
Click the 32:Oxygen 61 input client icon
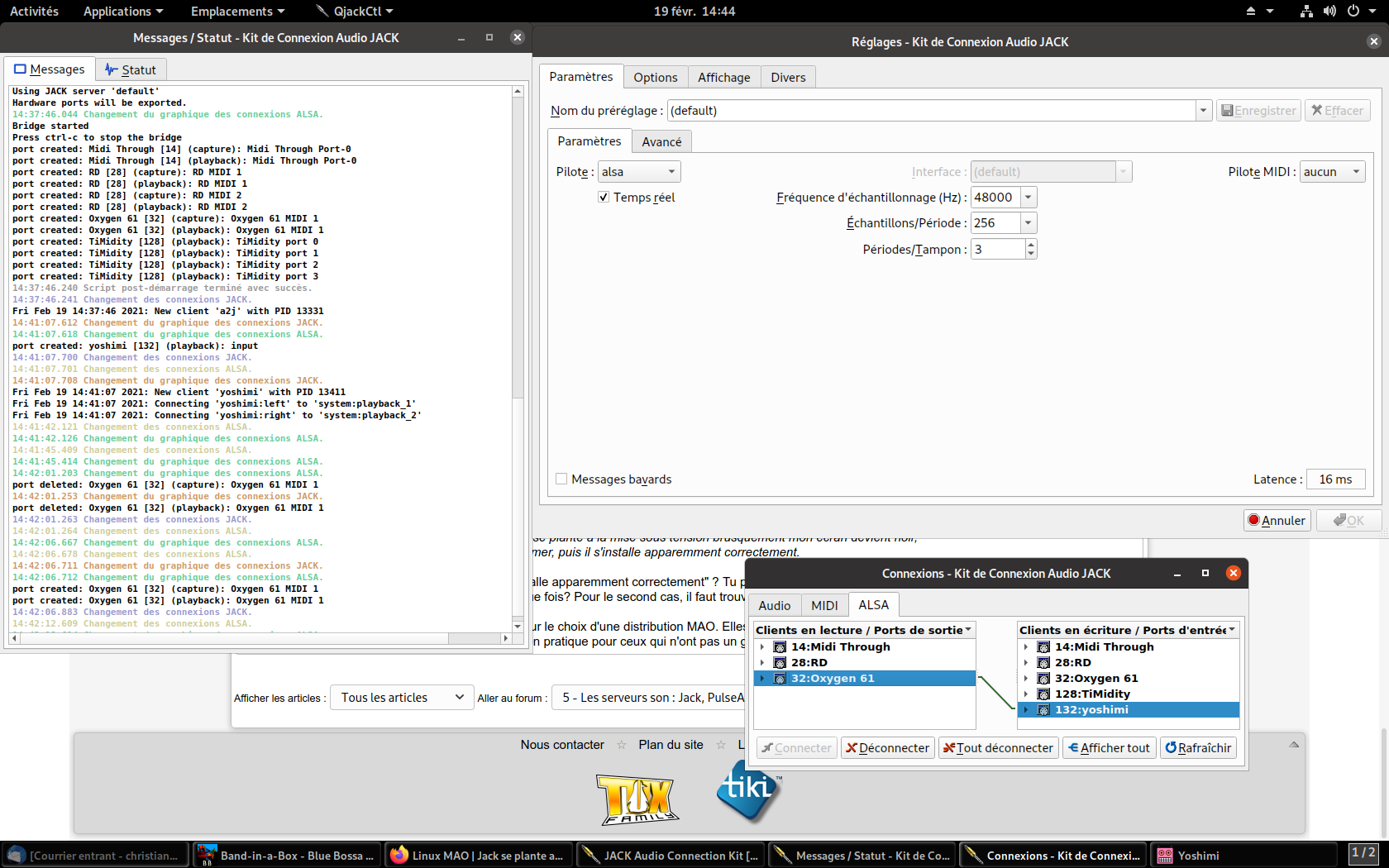coord(1043,679)
